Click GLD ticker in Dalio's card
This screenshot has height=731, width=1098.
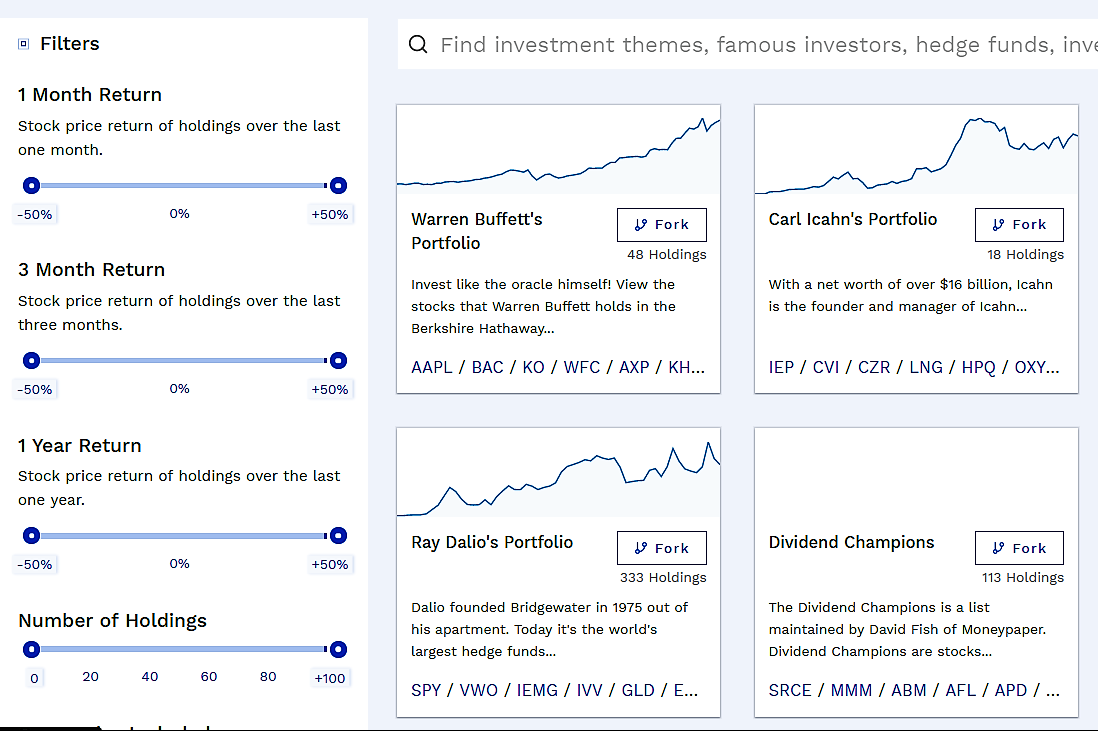(x=638, y=690)
